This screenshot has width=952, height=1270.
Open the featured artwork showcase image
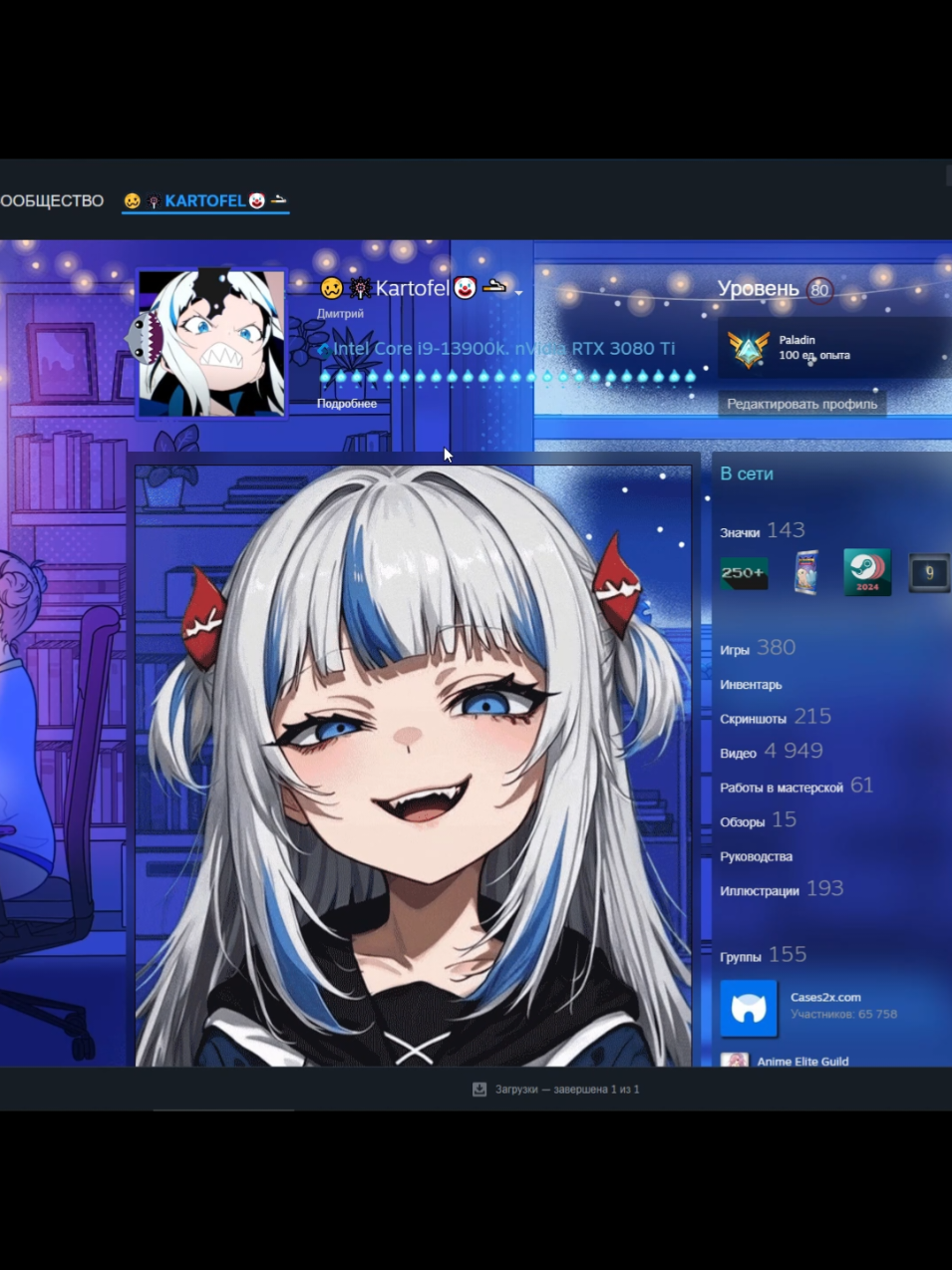tap(413, 766)
